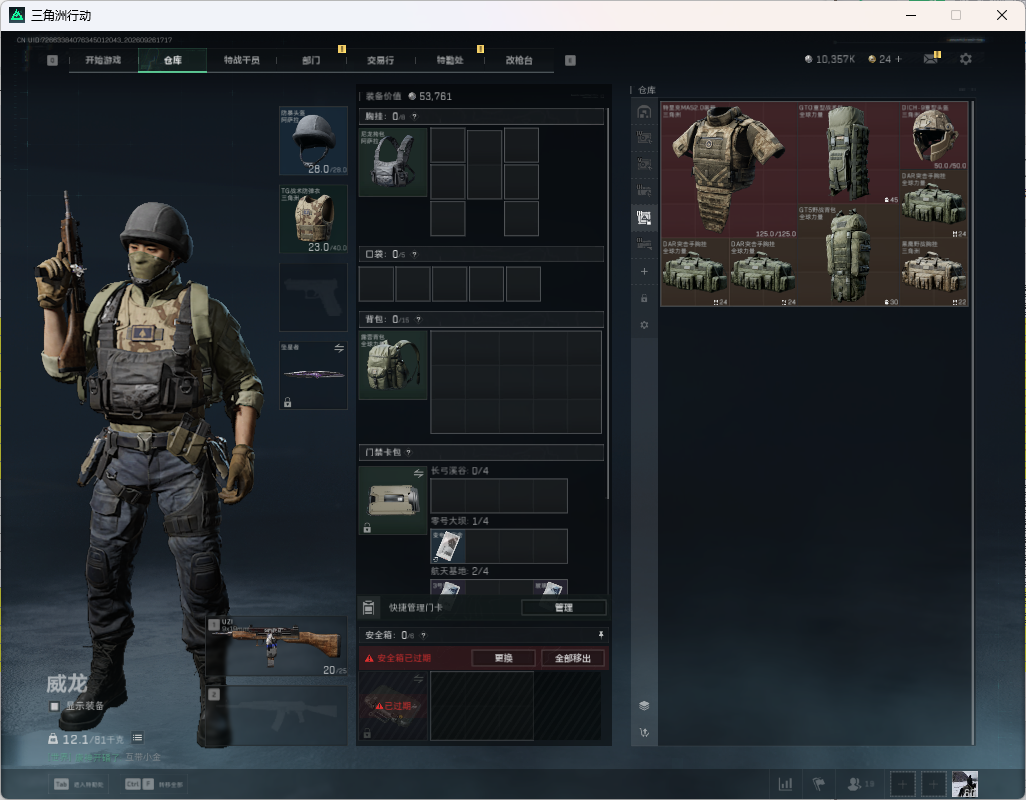Open the 特勤处 tab
Viewport: 1026px width, 800px height.
point(450,60)
